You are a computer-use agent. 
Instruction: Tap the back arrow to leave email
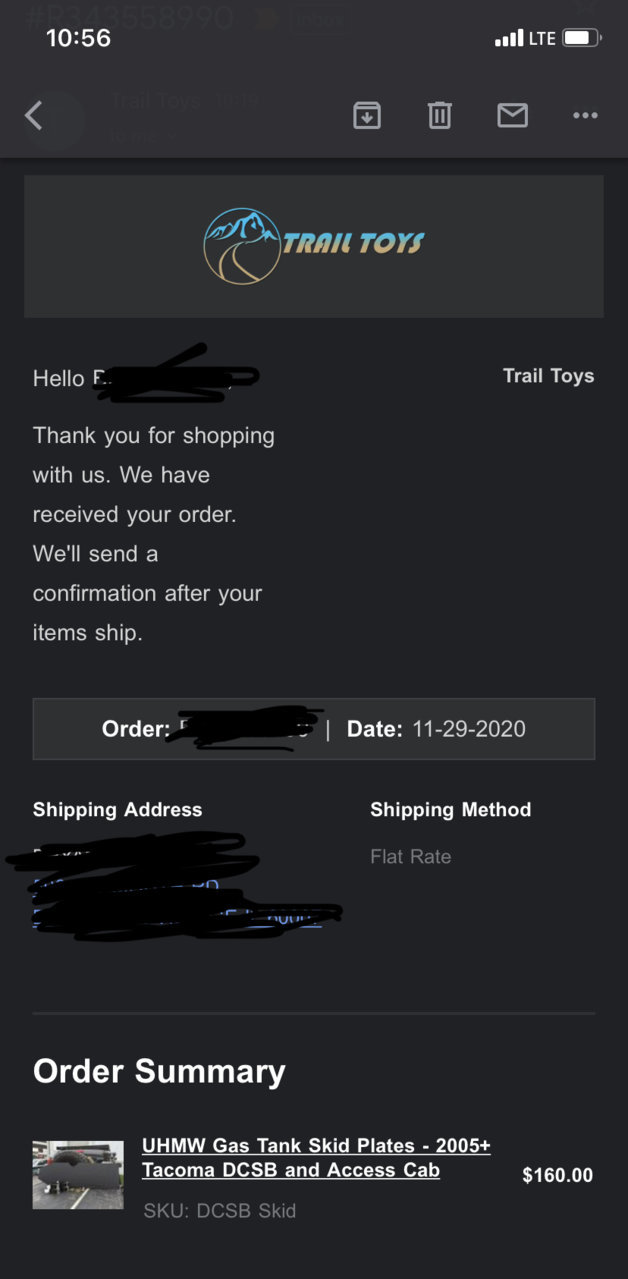(x=34, y=116)
